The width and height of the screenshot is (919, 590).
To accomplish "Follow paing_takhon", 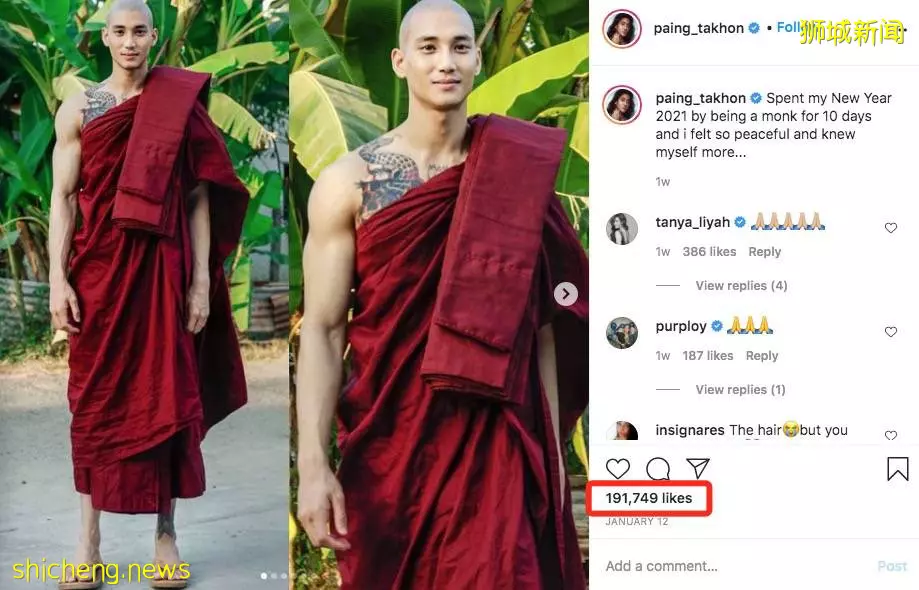I will pyautogui.click(x=789, y=28).
